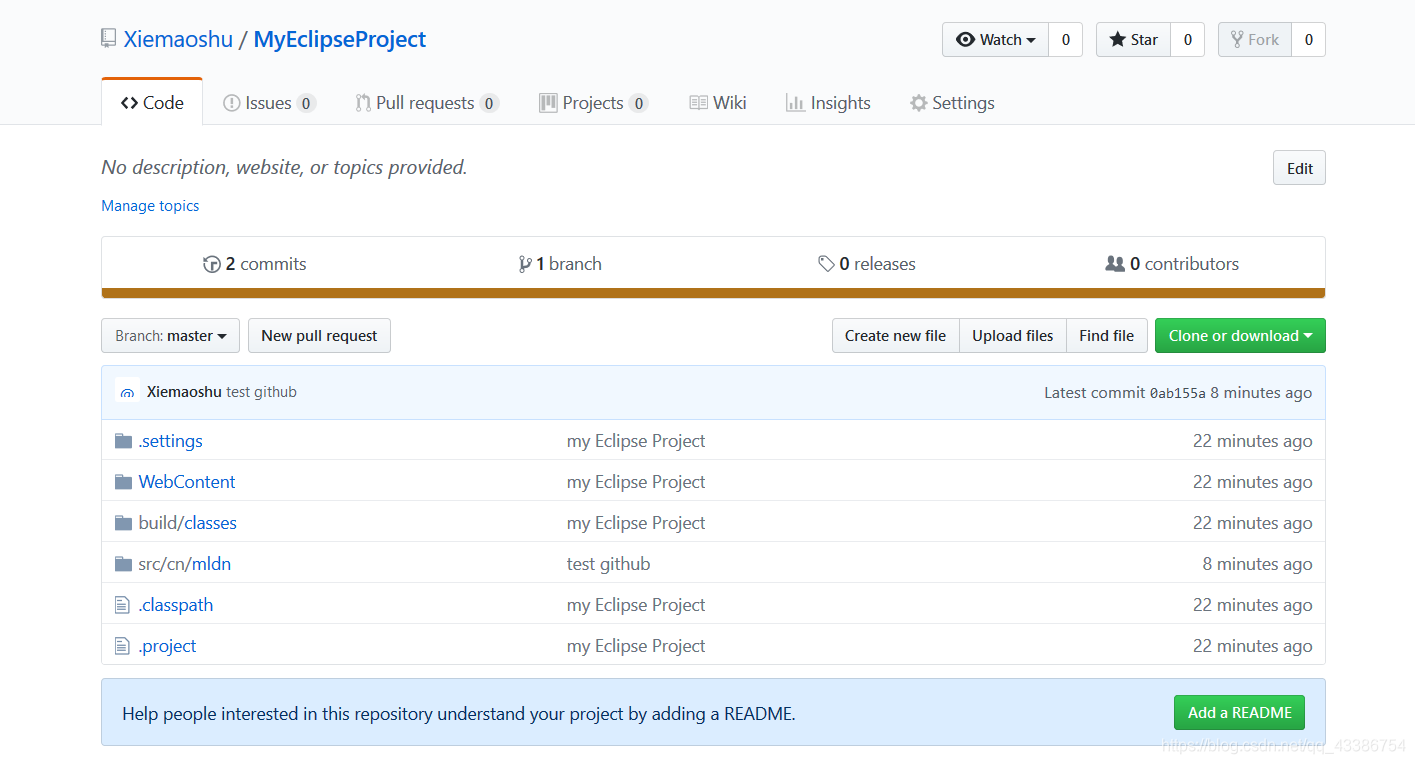The width and height of the screenshot is (1415, 764).
Task: Open the Pull requests tab
Action: tap(427, 103)
